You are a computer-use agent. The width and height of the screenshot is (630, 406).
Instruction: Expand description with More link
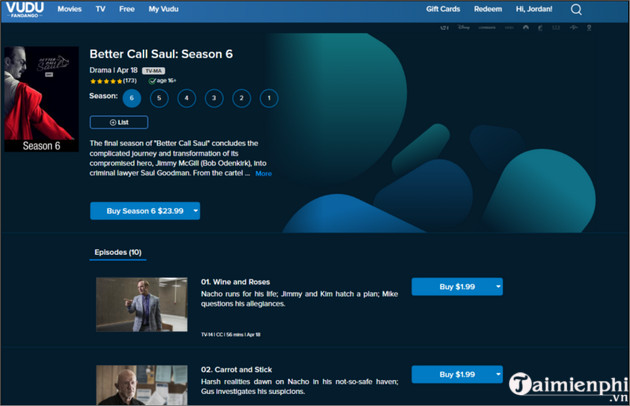tap(264, 174)
